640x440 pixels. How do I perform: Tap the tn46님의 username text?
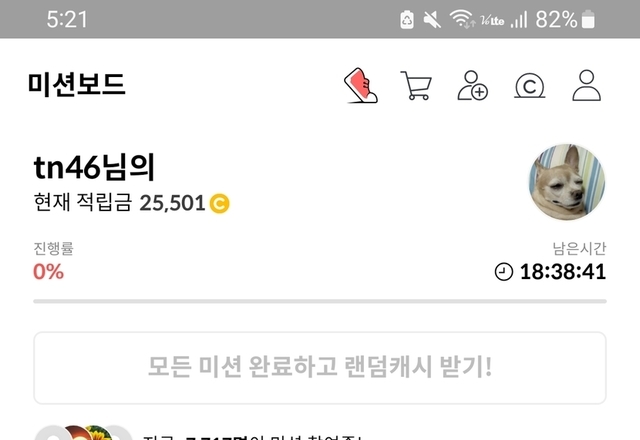click(x=94, y=167)
